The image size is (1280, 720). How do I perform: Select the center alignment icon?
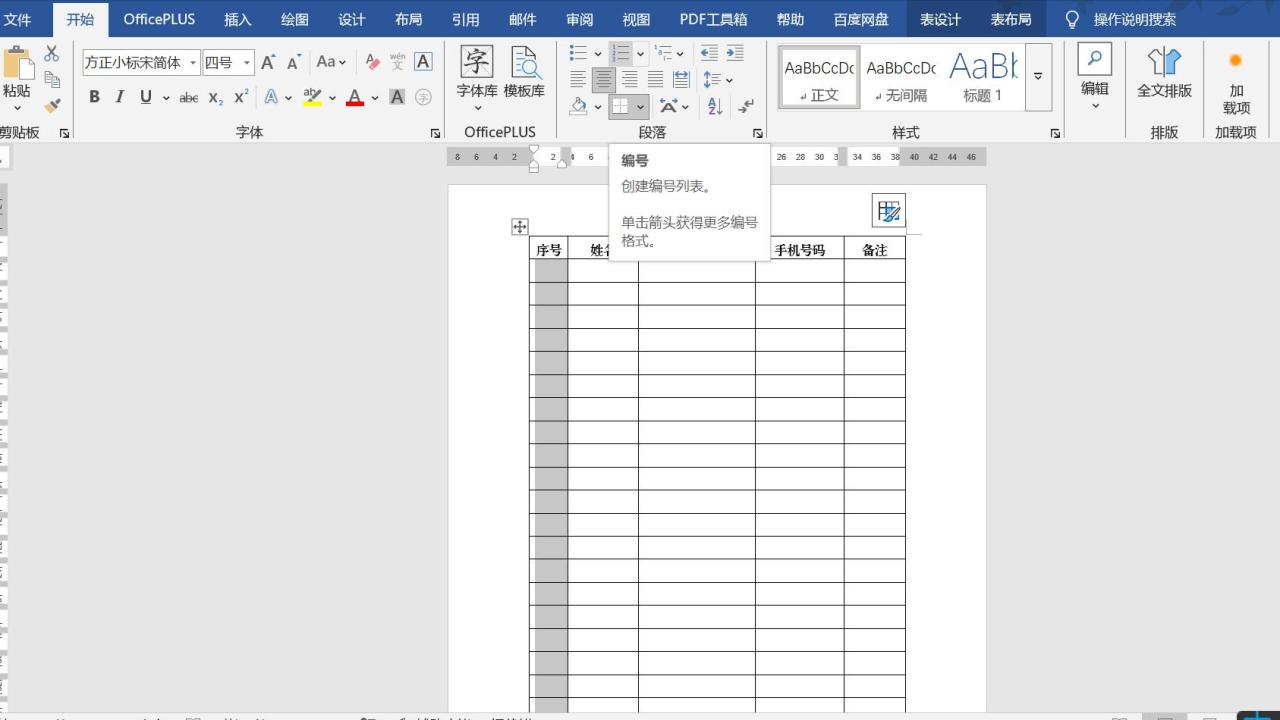click(x=603, y=79)
